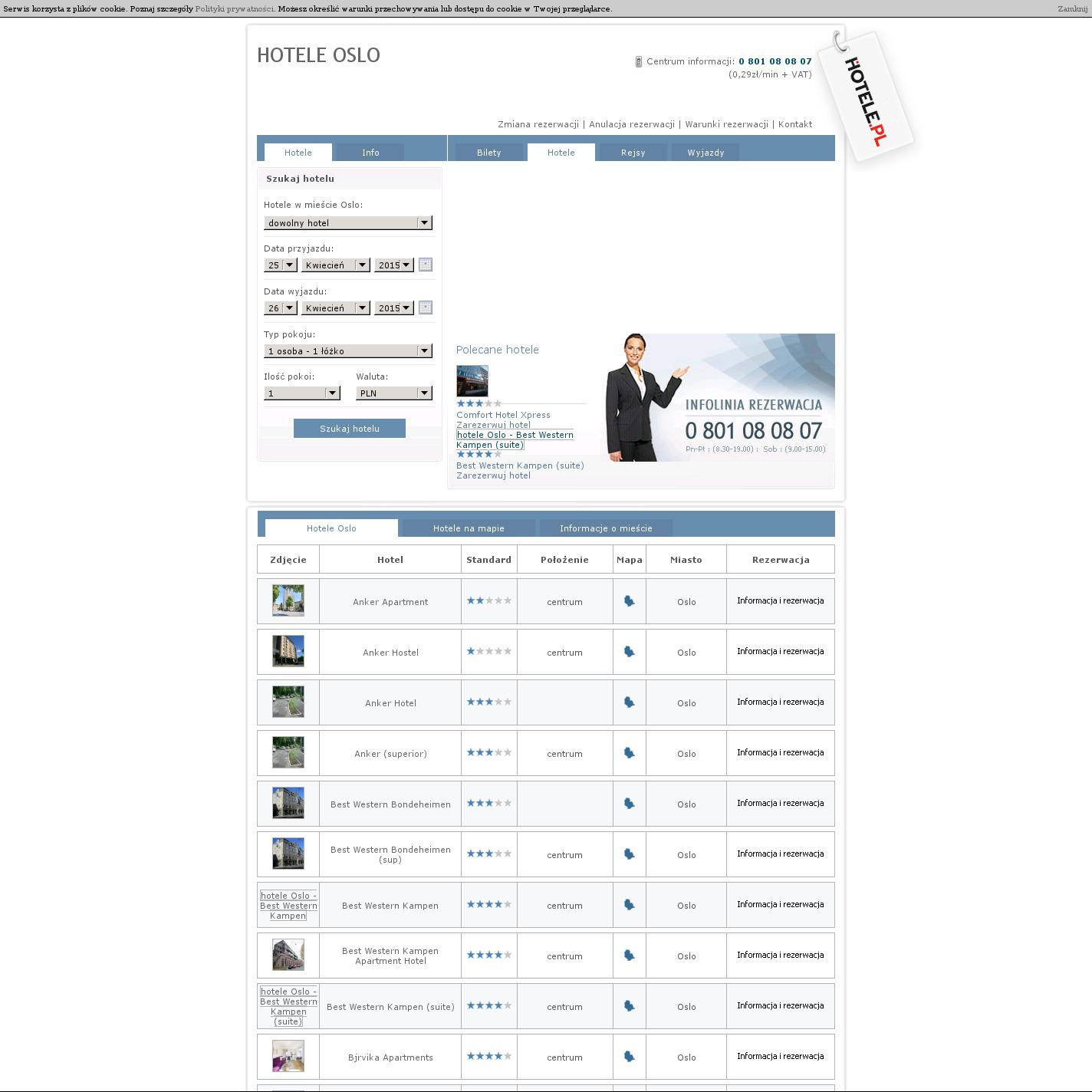Click 'Informacja i rezerwacja' for Best Western Bondeheimen
This screenshot has width=1092, height=1092.
click(x=780, y=804)
